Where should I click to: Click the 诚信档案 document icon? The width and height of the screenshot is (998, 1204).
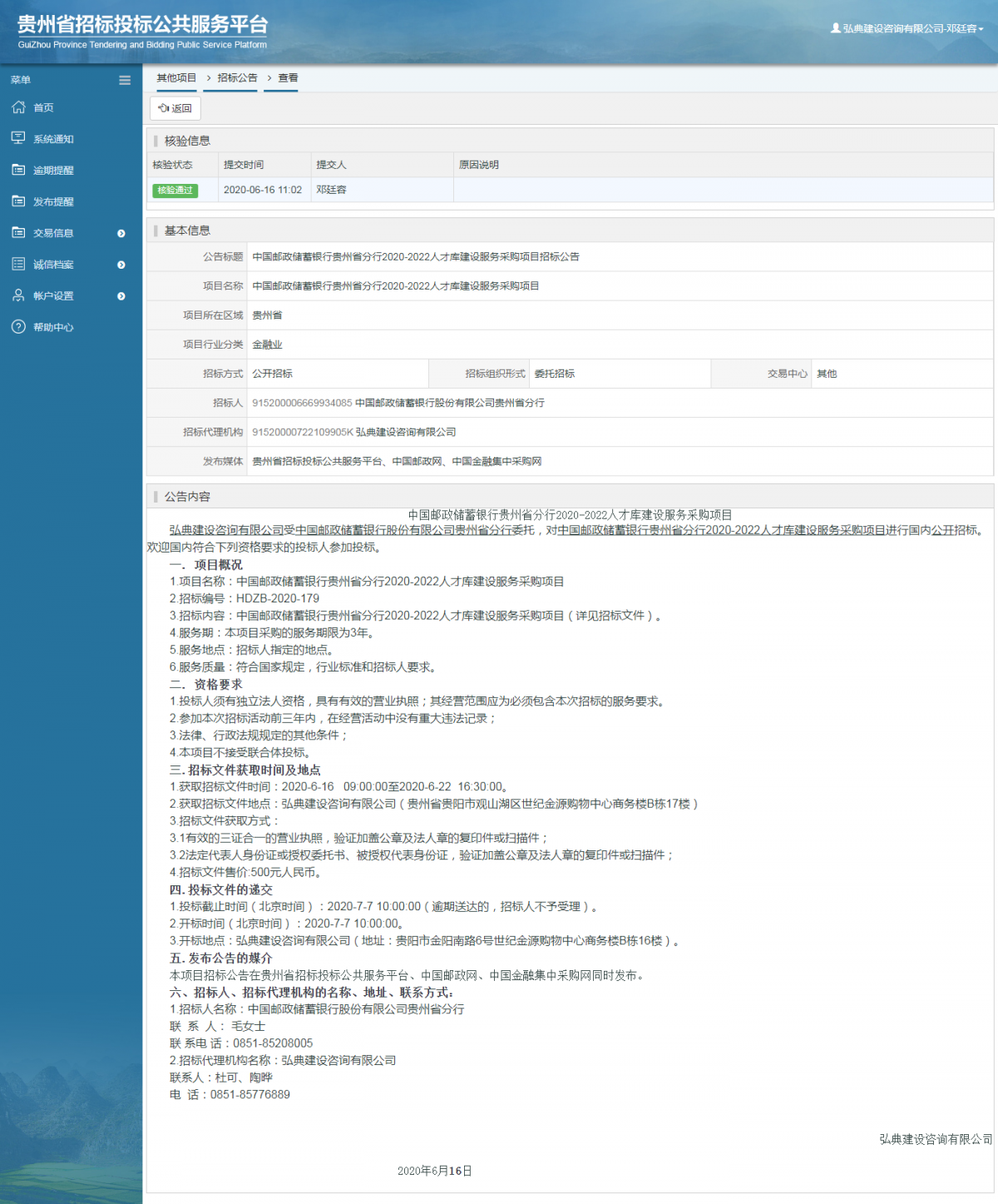[18, 264]
